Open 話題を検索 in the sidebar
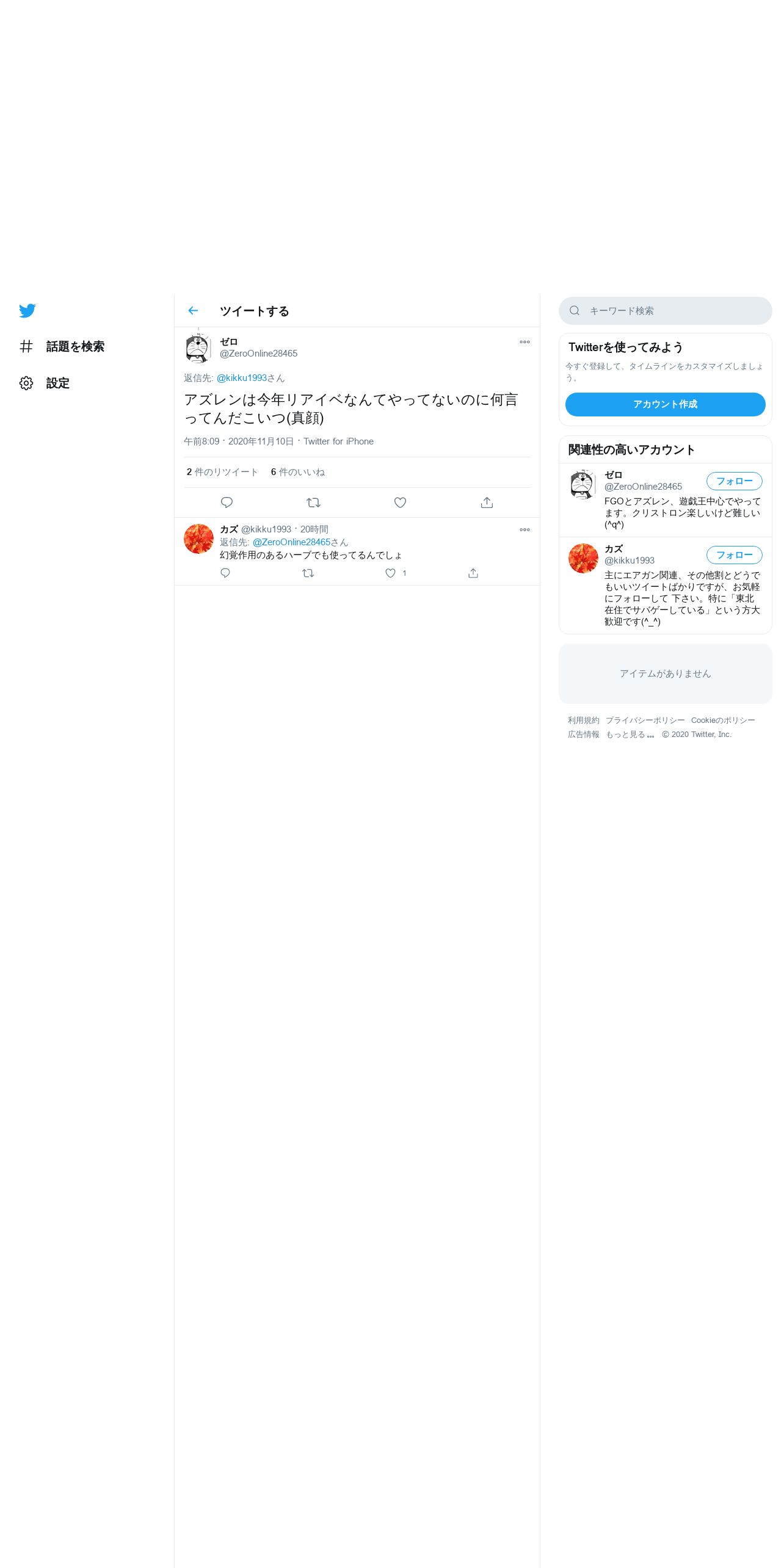The width and height of the screenshot is (784, 1568). tap(62, 347)
